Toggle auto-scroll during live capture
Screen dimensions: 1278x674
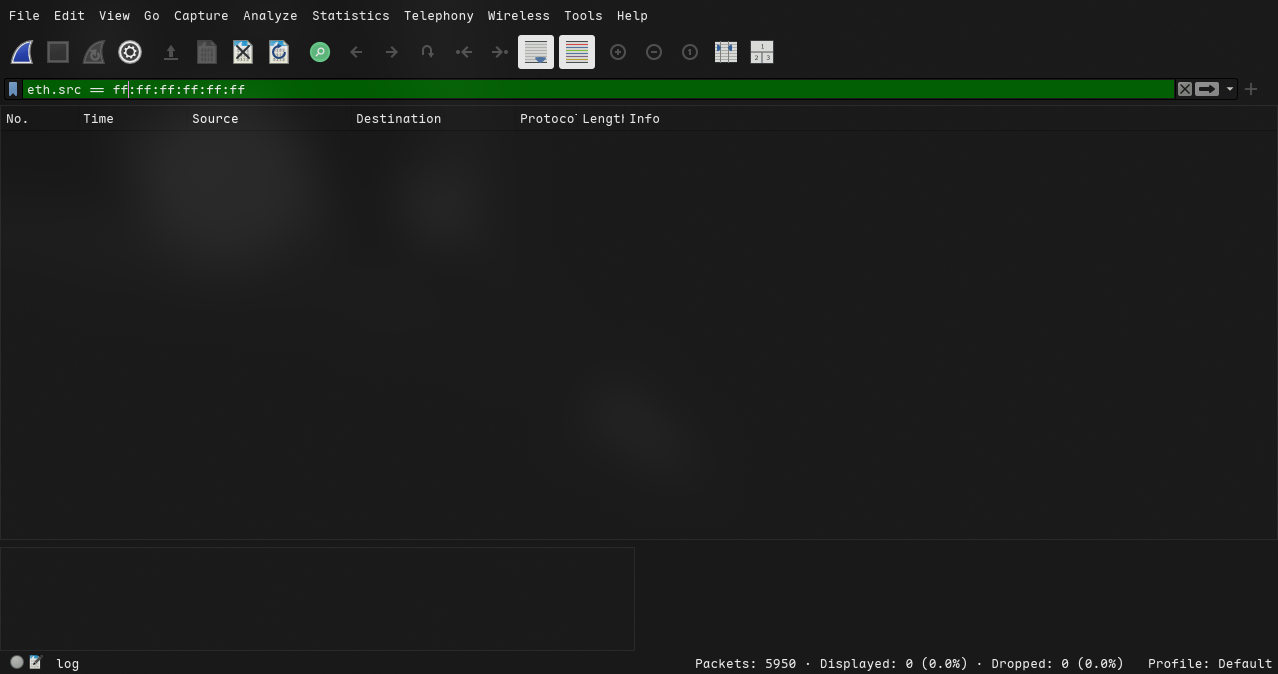pos(536,52)
